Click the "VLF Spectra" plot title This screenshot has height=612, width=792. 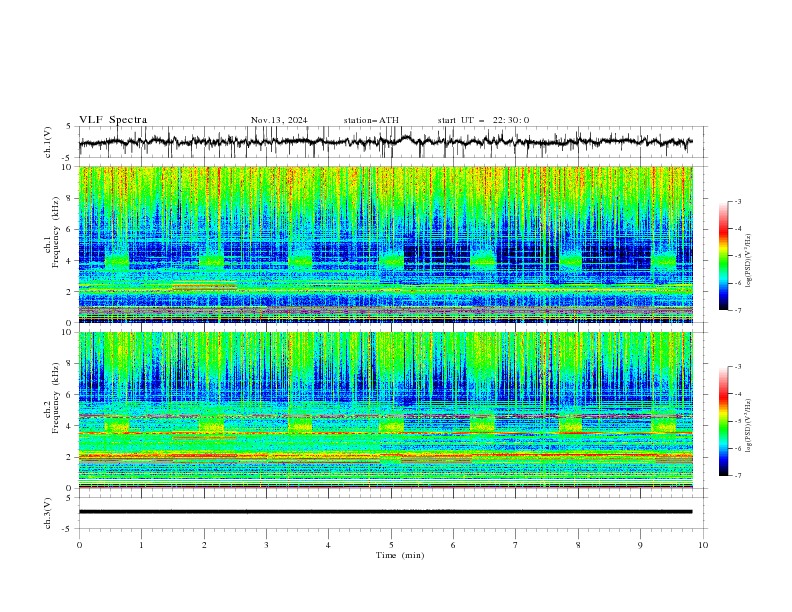[113, 120]
